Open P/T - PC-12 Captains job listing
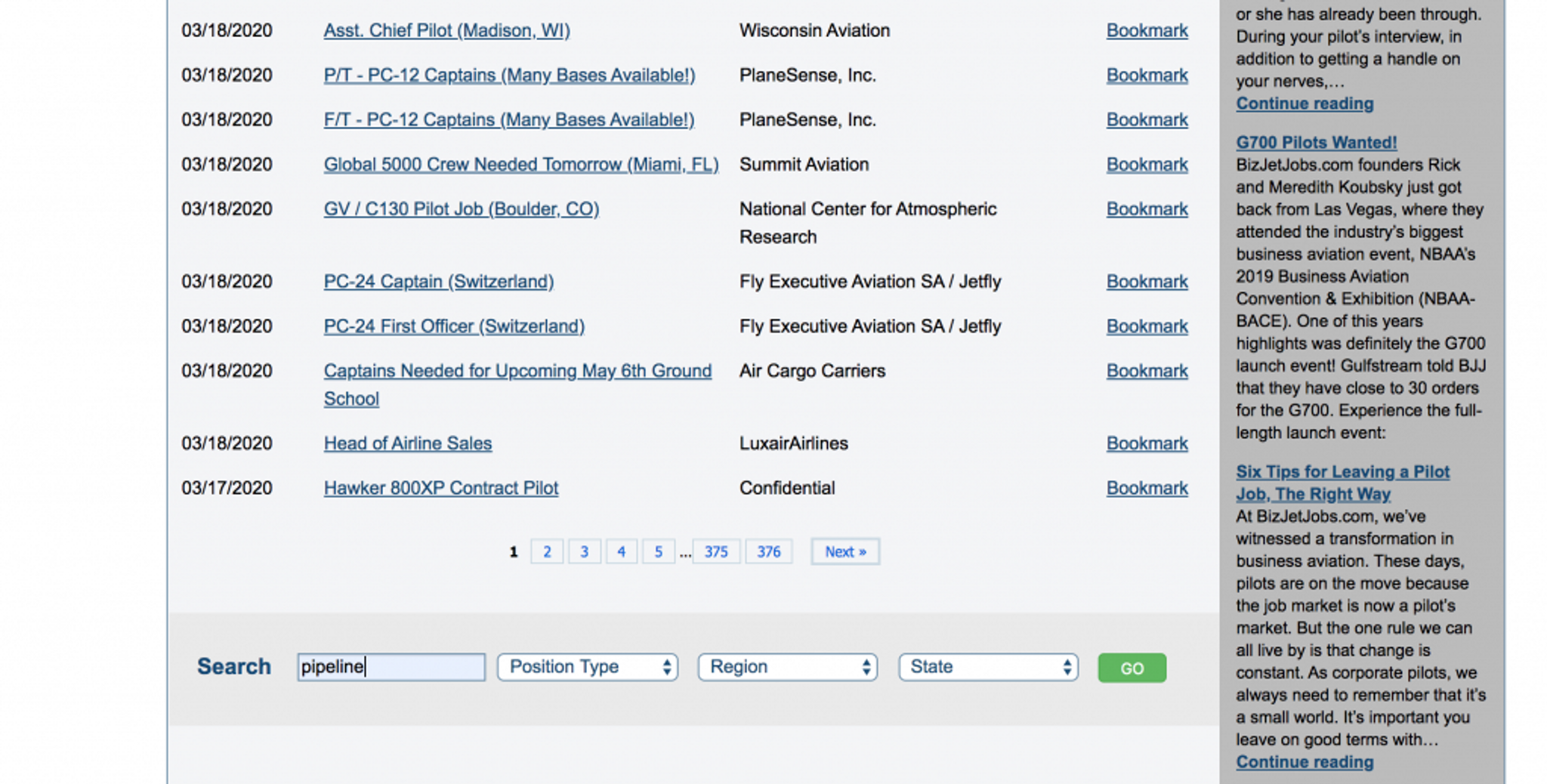Screen dimensions: 1547x784 [x=509, y=75]
